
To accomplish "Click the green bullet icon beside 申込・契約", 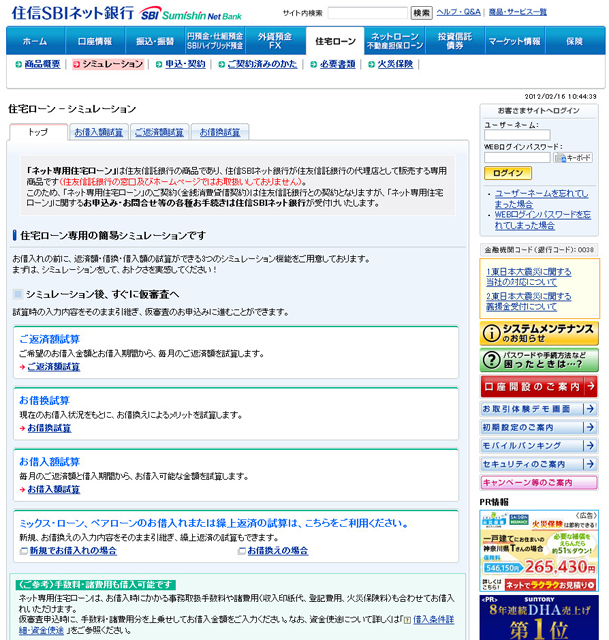I will [159, 64].
